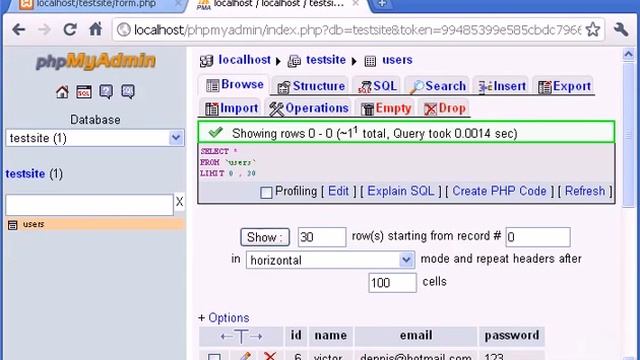Click the rows count field showing 30

tap(322, 237)
